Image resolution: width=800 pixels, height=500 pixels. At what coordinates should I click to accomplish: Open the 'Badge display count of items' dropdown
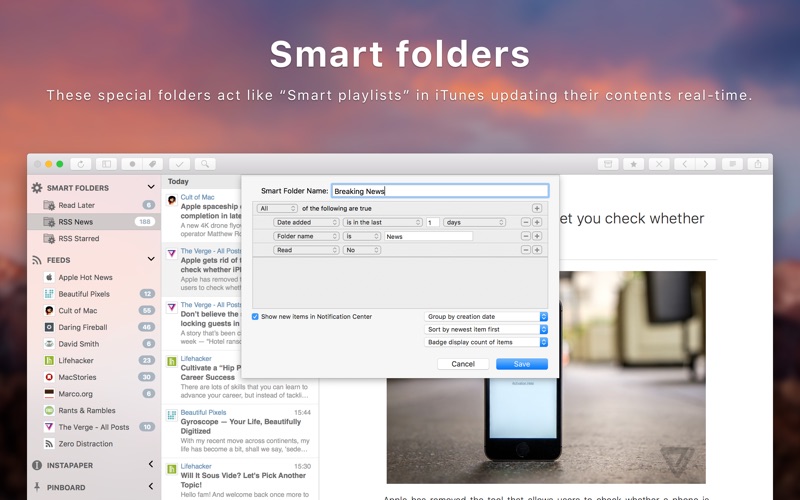[x=487, y=342]
